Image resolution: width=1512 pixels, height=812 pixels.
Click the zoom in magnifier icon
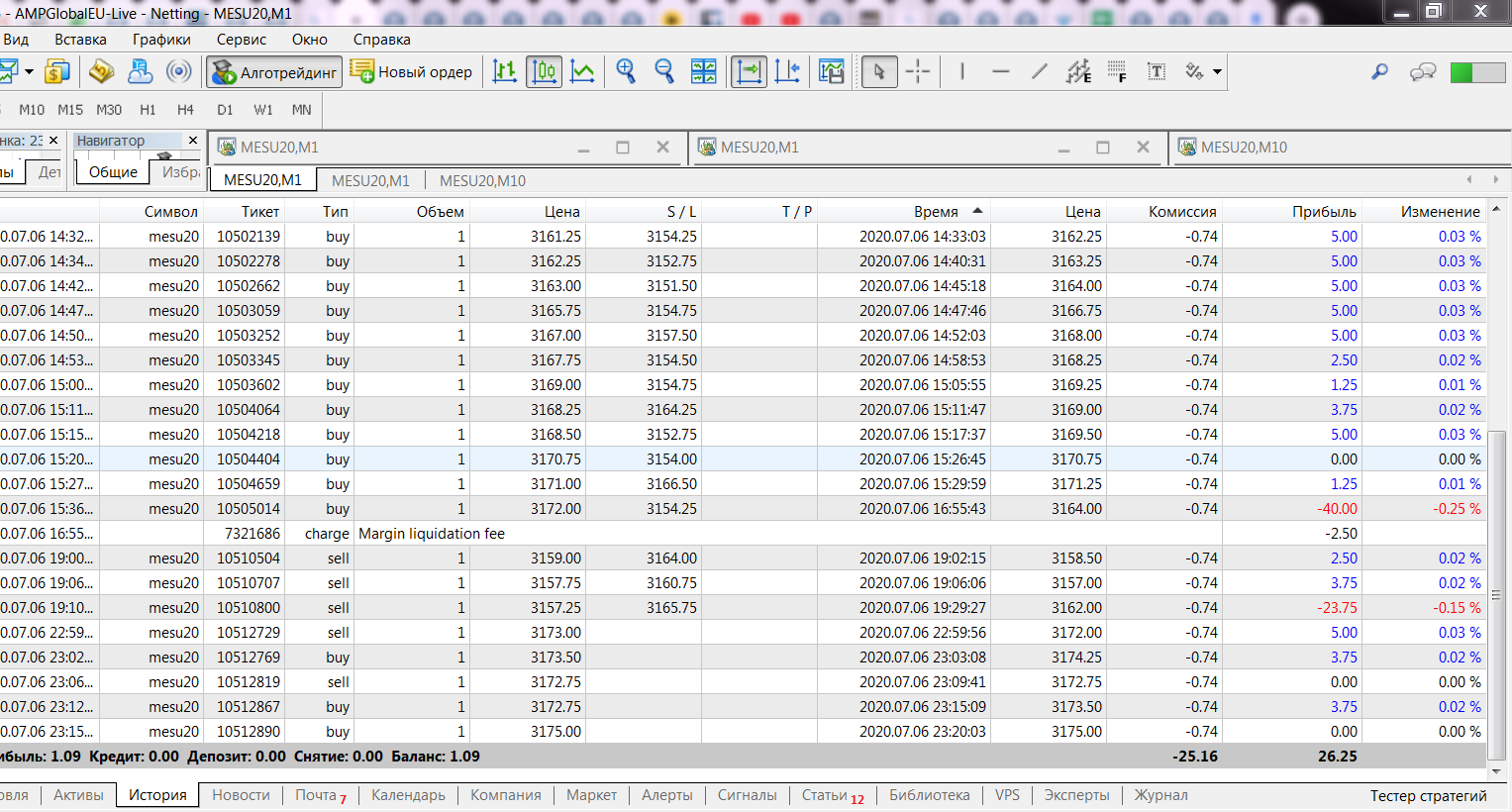coord(626,71)
